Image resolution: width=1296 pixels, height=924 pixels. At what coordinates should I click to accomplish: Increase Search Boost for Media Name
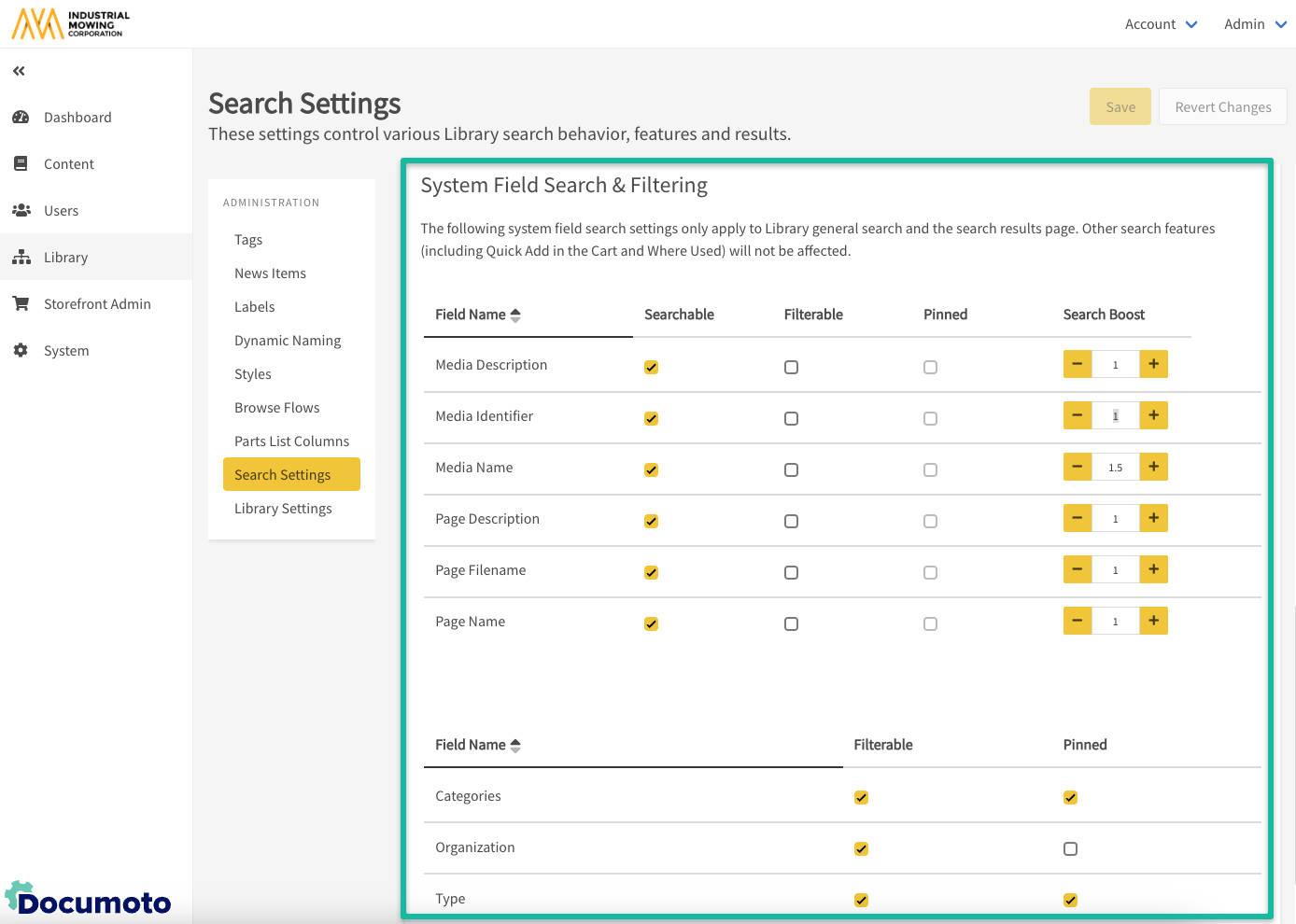click(1153, 467)
